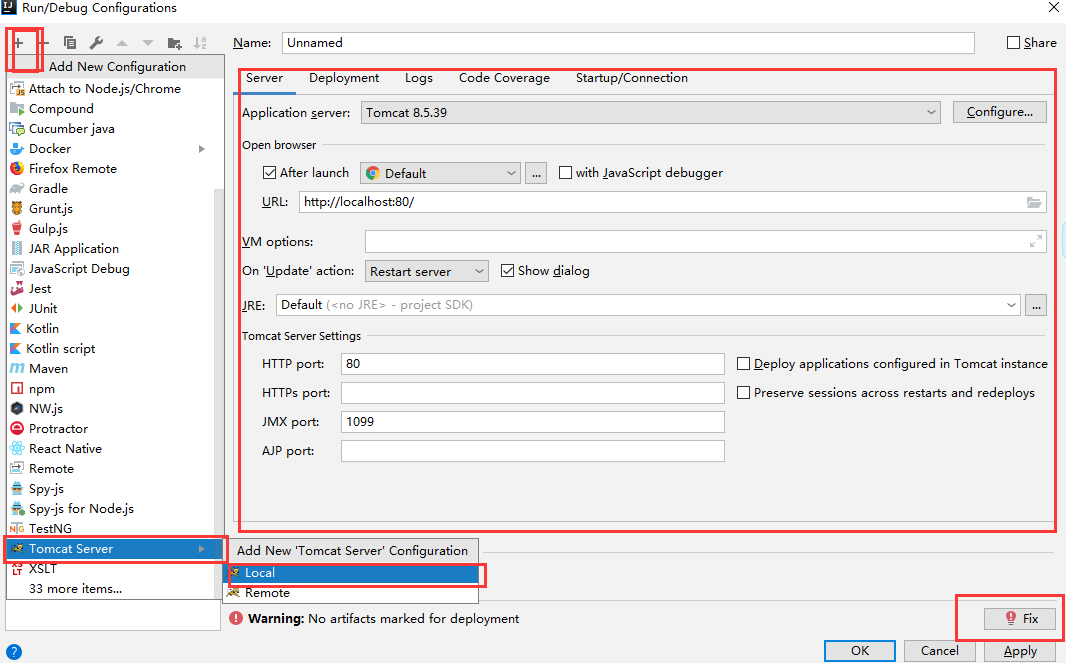Open the Restart server update action dropdown
This screenshot has height=663, width=1066.
(x=427, y=271)
